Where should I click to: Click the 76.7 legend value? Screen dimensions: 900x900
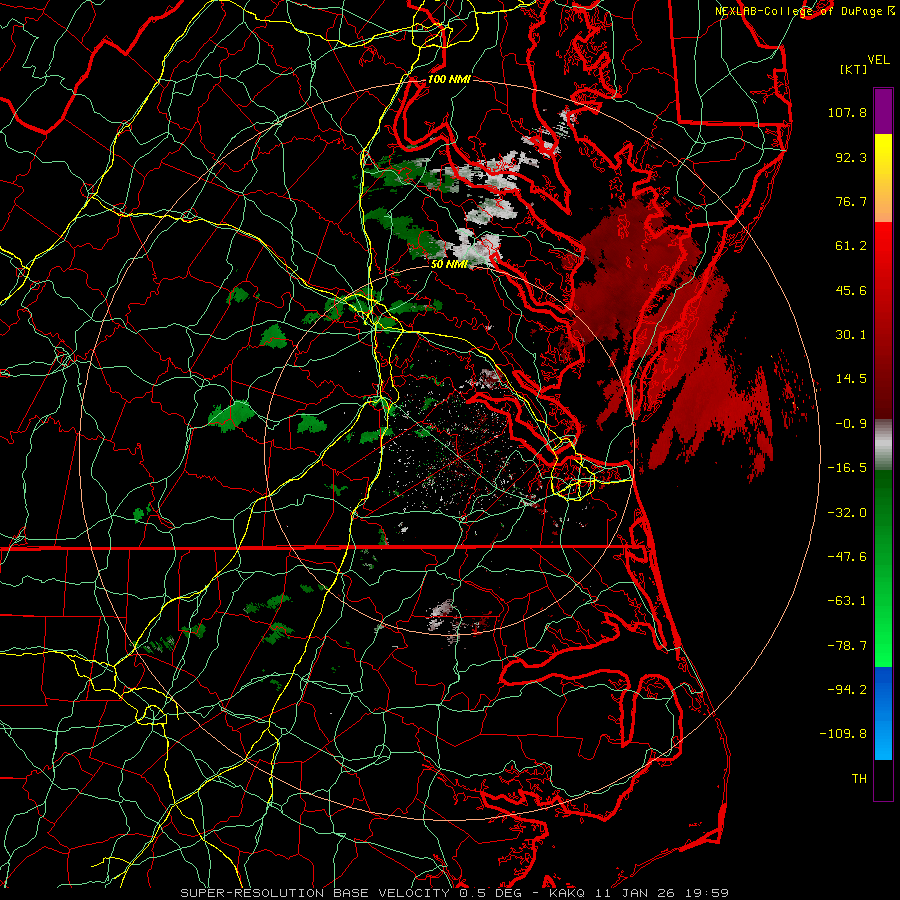[x=851, y=201]
